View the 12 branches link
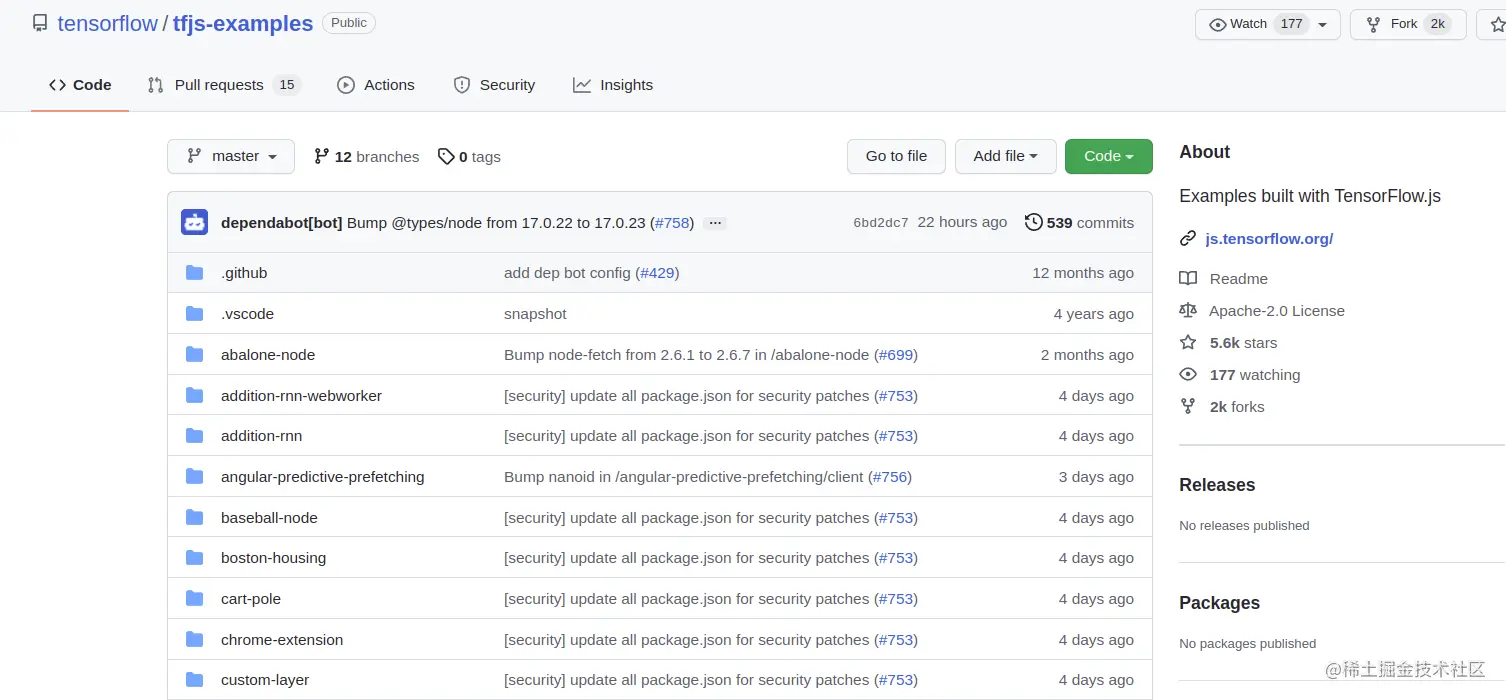This screenshot has width=1506, height=700. (x=367, y=156)
